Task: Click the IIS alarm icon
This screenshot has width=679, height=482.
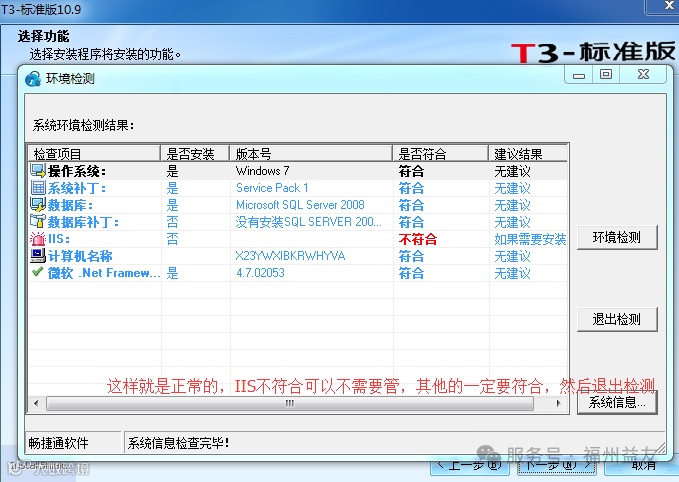Action: pos(38,239)
